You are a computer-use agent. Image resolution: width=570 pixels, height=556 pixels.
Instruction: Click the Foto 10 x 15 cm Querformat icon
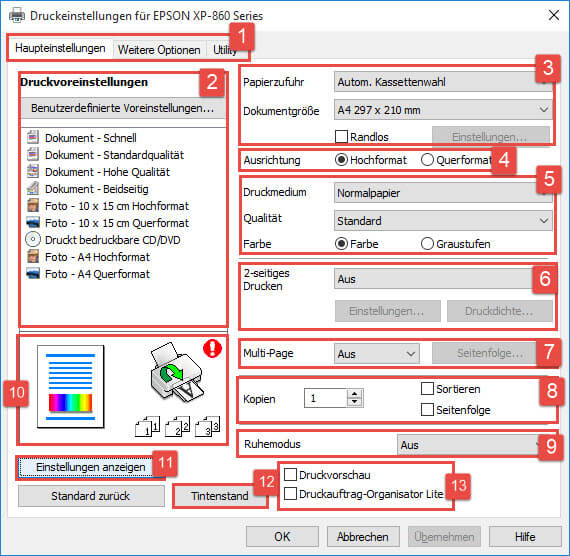point(33,223)
